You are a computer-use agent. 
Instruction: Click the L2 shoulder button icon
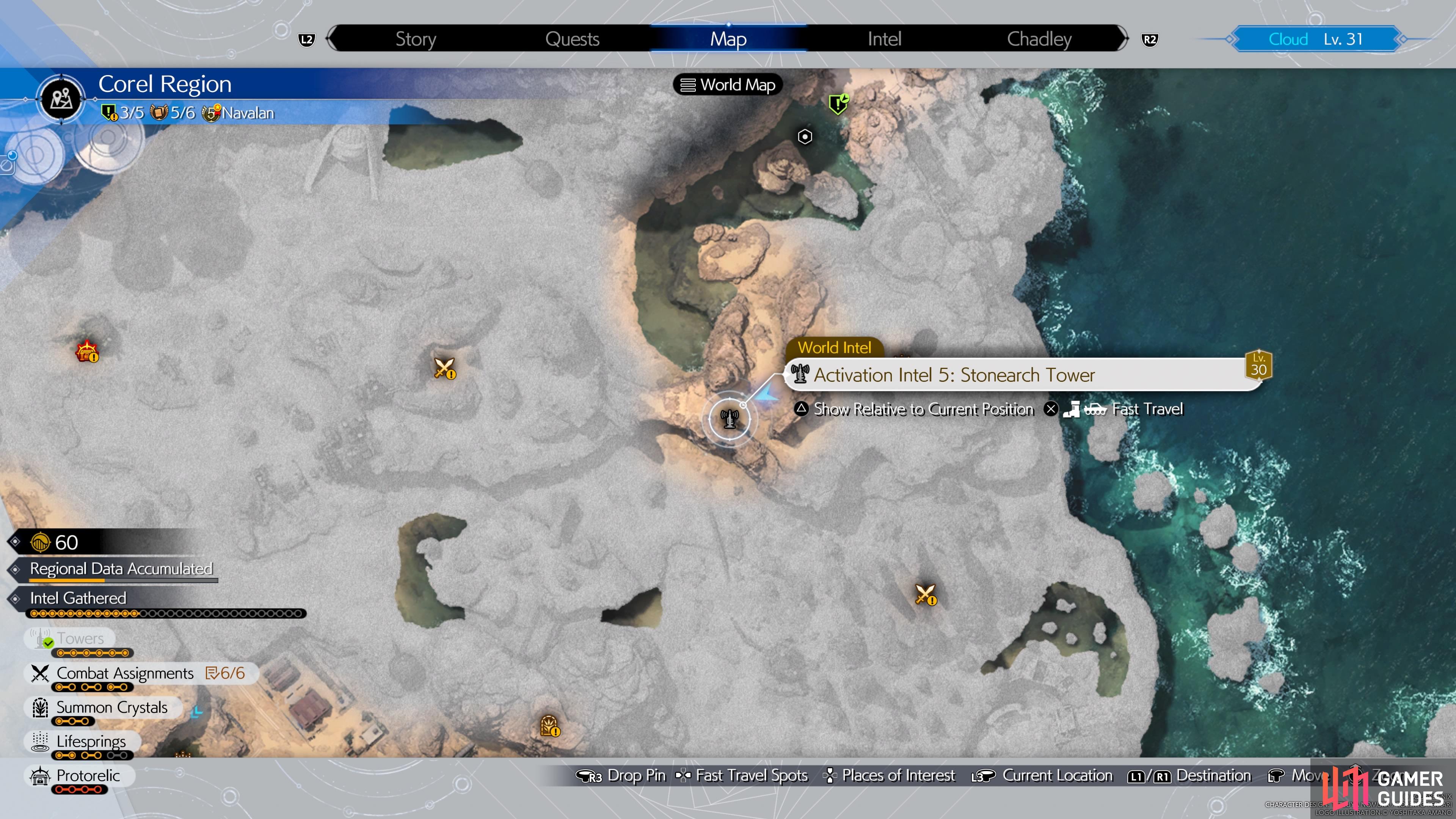[x=306, y=39]
